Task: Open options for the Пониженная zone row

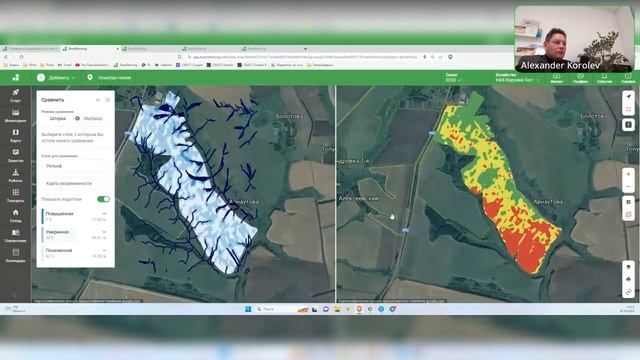Action: 104,250
